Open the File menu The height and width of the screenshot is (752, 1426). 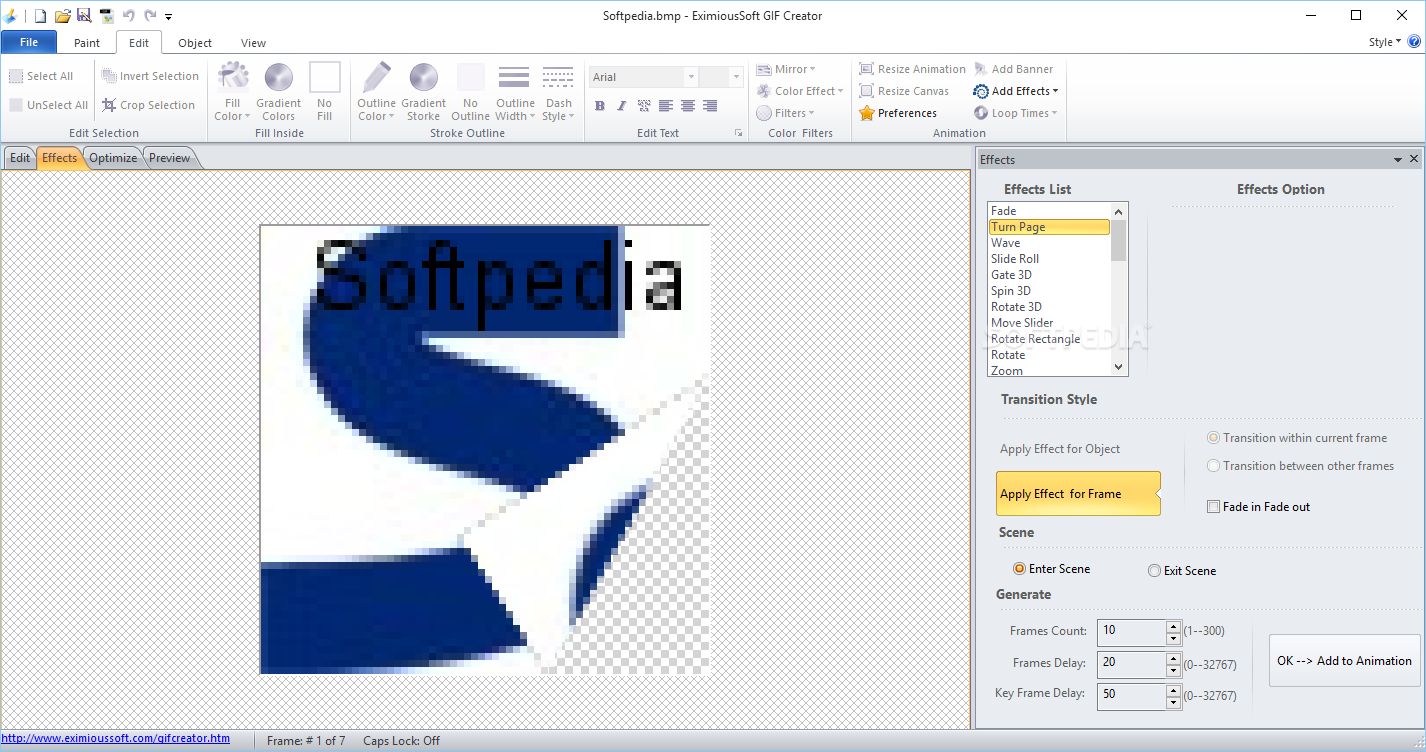pyautogui.click(x=29, y=42)
